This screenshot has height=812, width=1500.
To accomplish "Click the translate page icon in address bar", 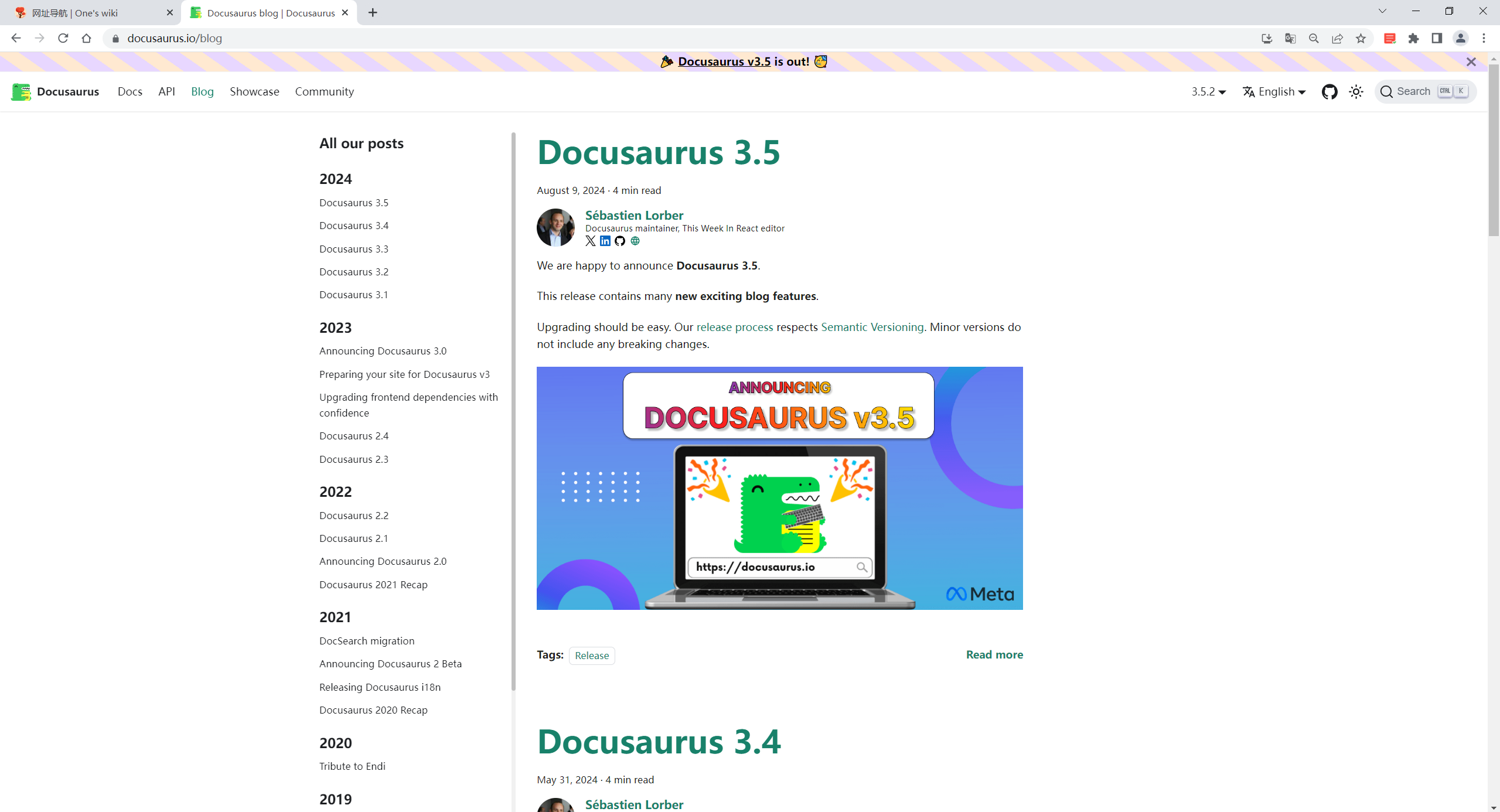I will tap(1290, 38).
